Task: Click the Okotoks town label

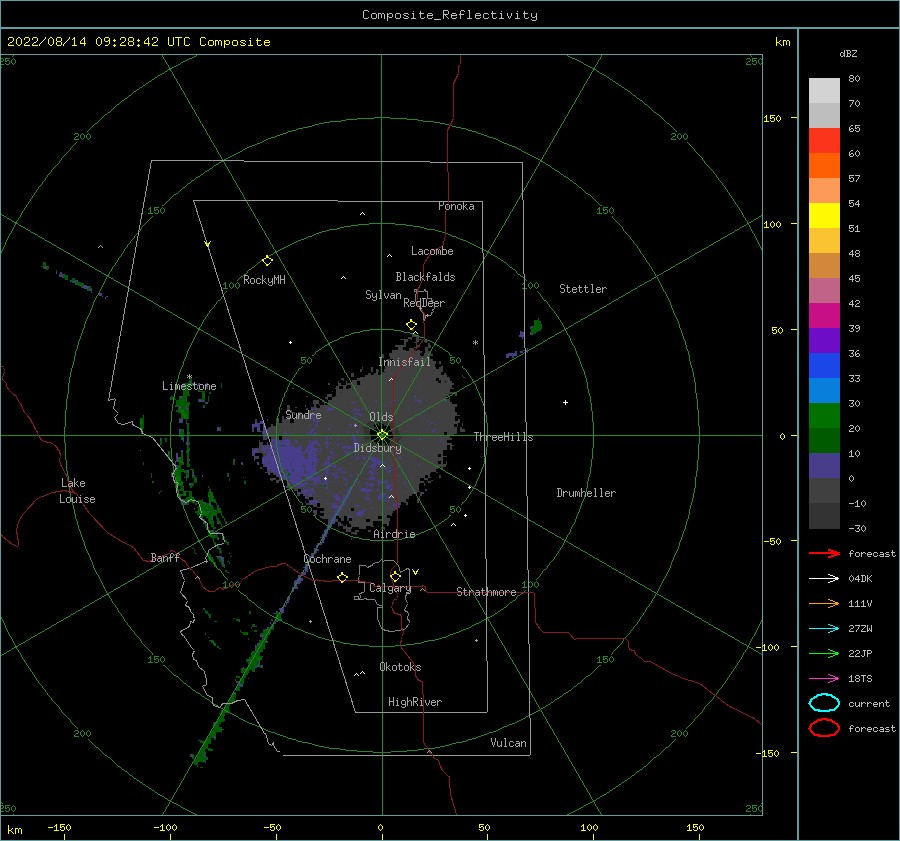Action: [x=401, y=668]
